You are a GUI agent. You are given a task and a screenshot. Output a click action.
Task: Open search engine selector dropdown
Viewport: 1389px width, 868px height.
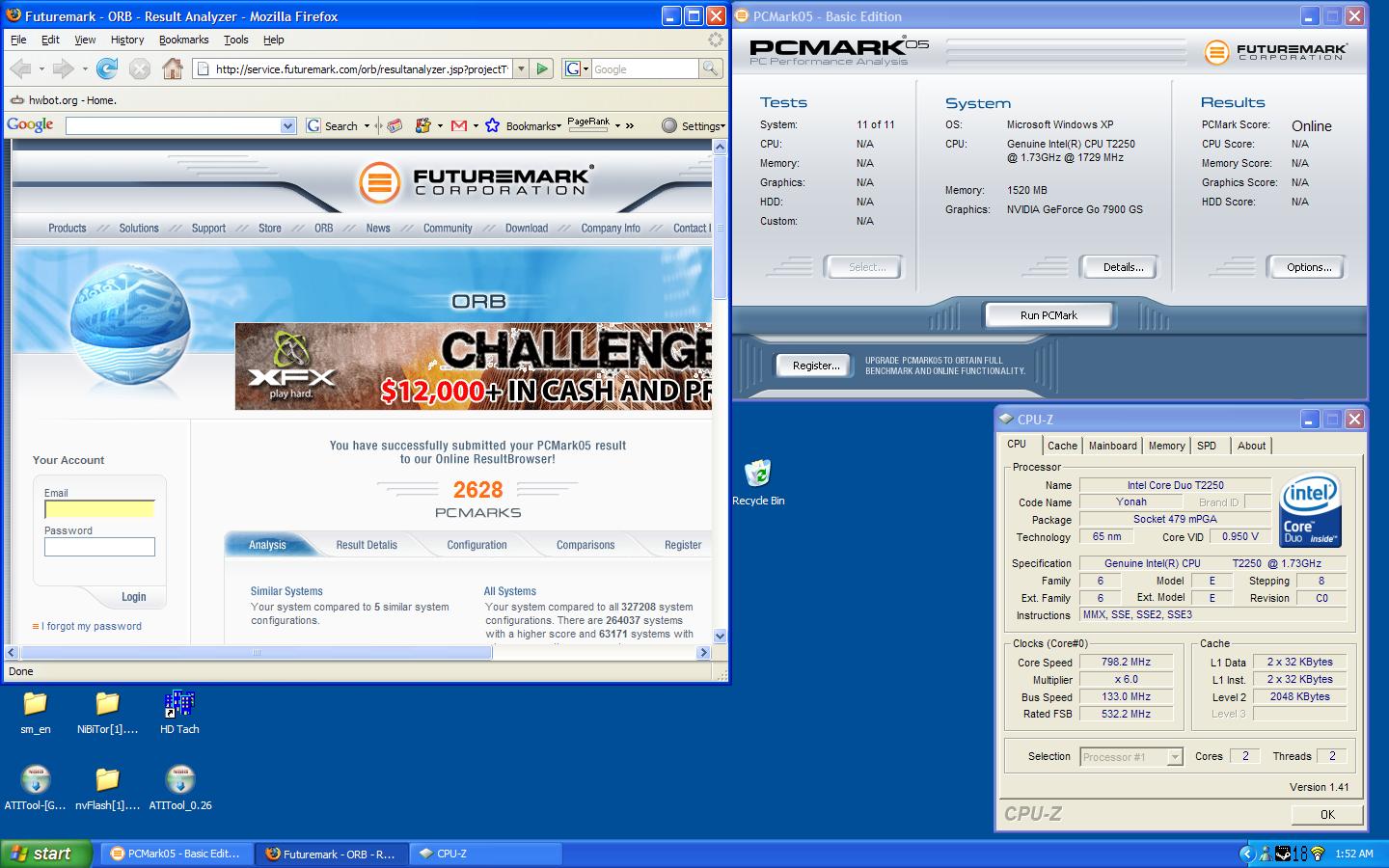[x=577, y=68]
